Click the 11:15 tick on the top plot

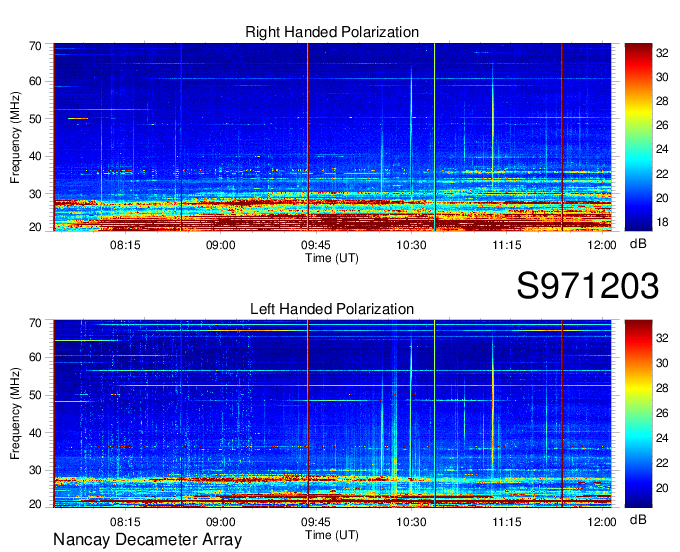507,245
